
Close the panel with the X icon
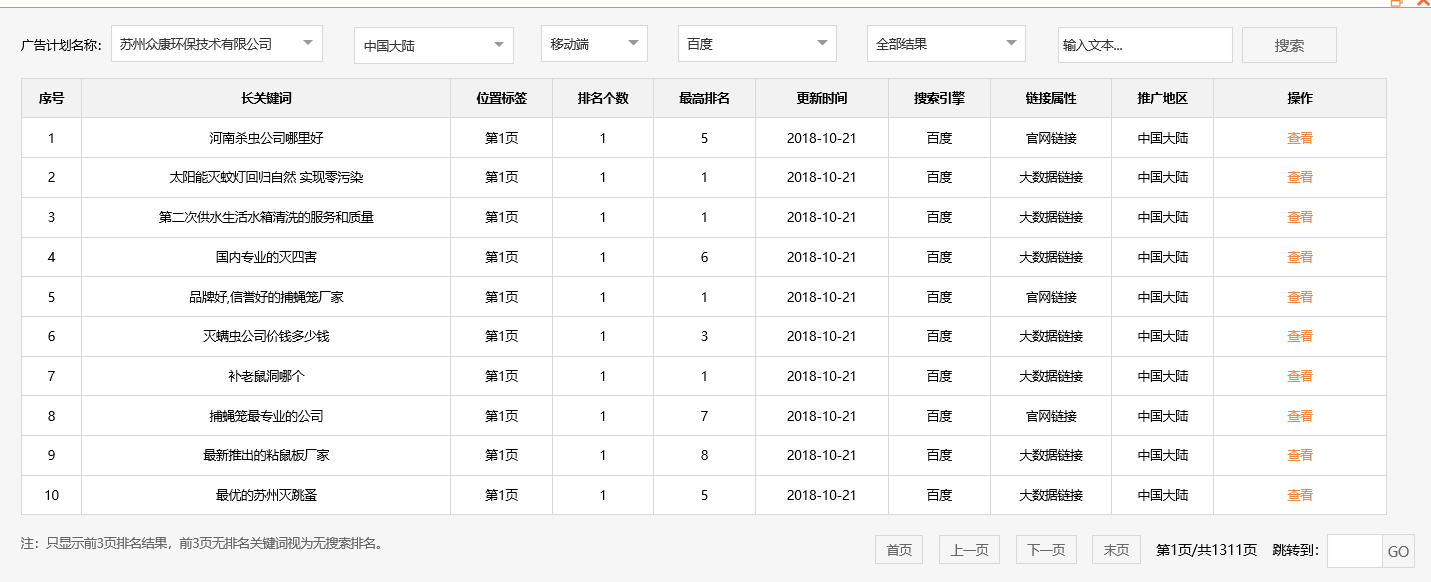click(1422, 5)
